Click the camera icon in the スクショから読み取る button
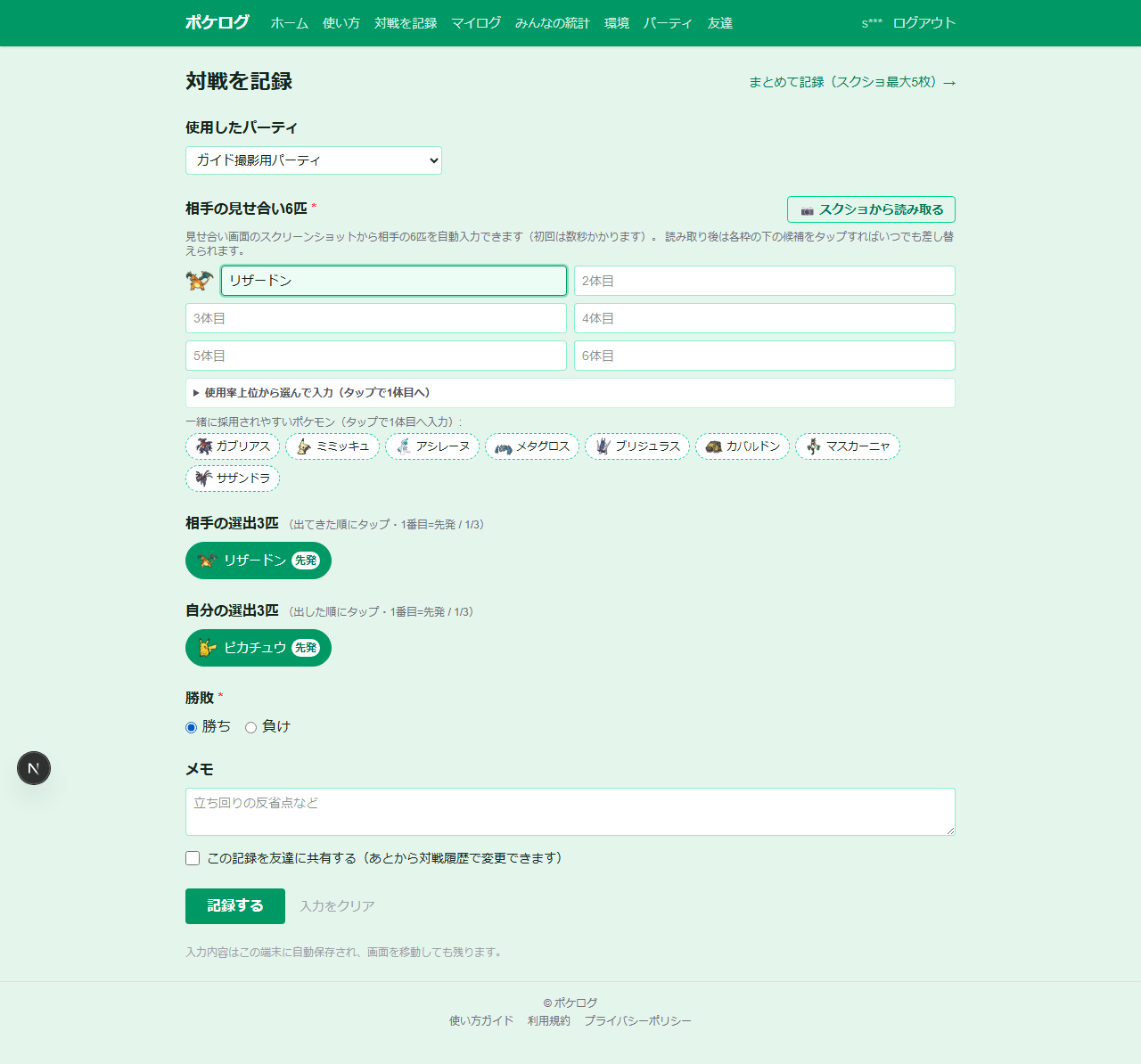The width and height of the screenshot is (1141, 1064). [807, 210]
